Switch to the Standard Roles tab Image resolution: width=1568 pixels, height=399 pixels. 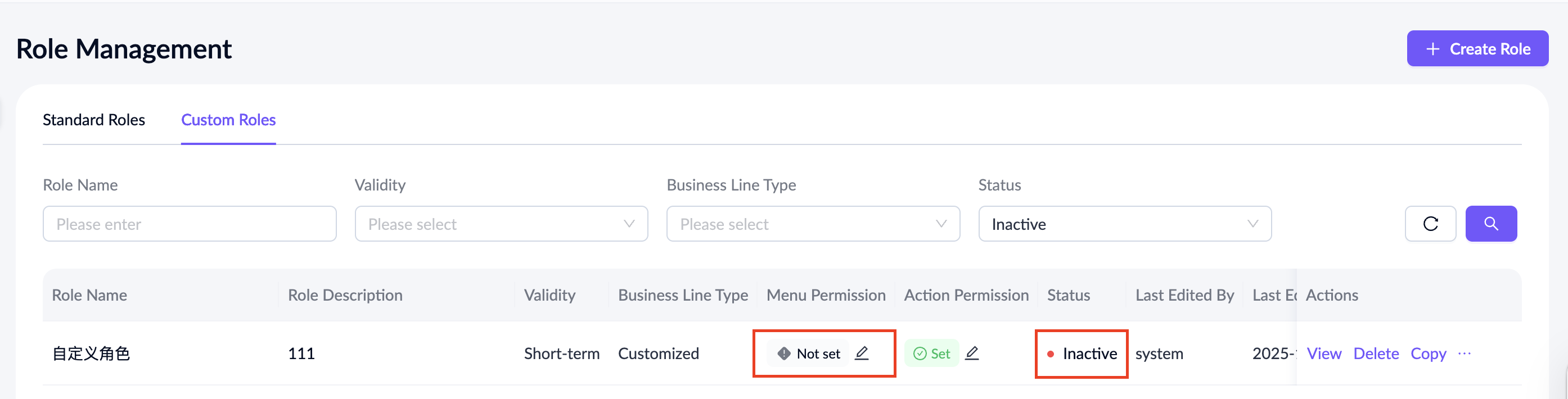[94, 120]
